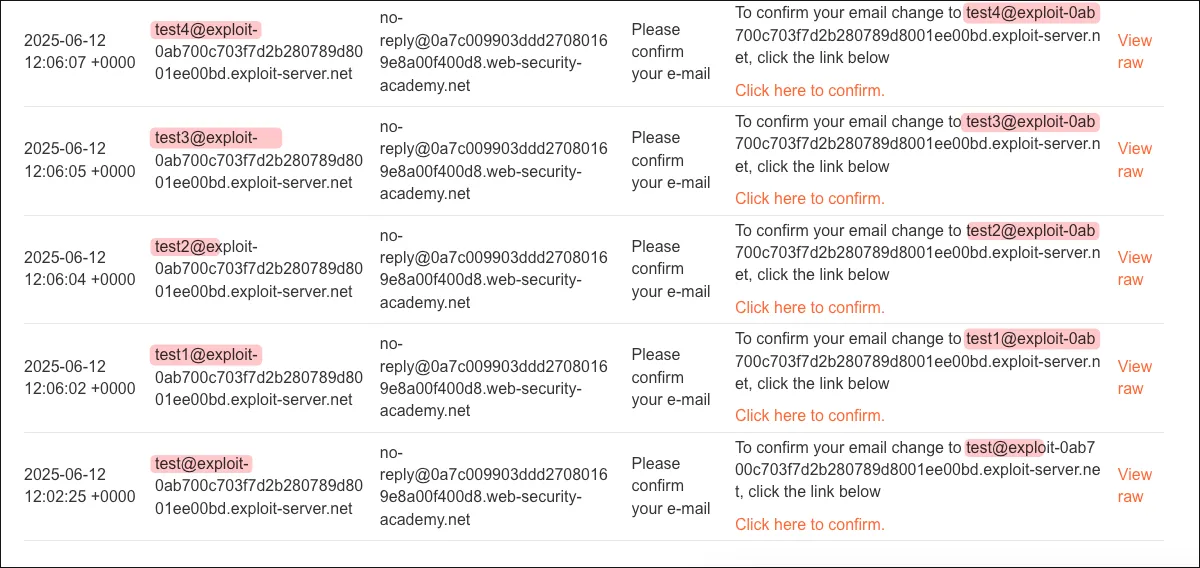Click the 12:06:04 timestamp
Viewport: 1200px width, 568px height.
click(x=79, y=268)
